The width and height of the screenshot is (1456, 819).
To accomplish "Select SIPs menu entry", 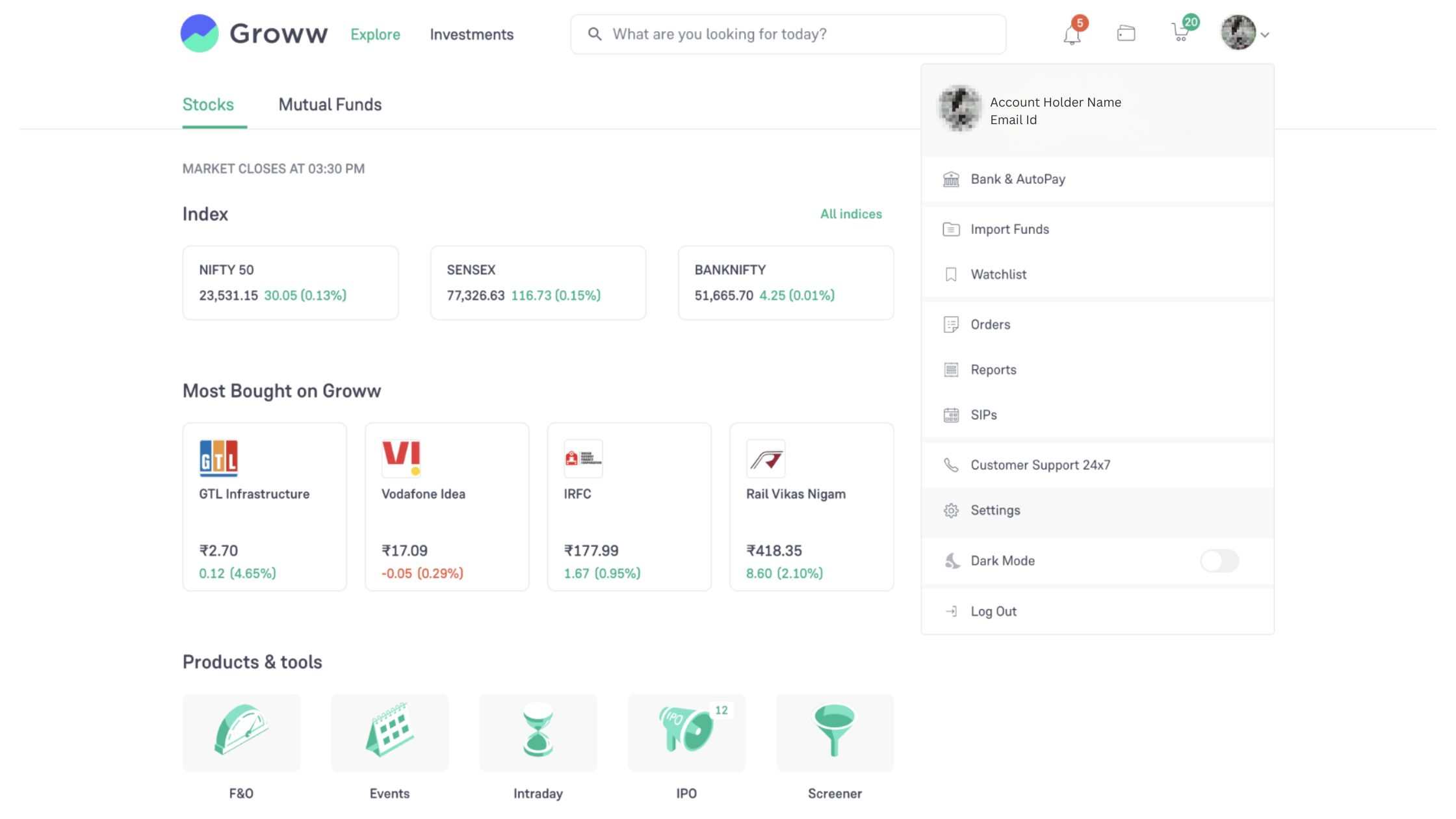I will 1097,415.
